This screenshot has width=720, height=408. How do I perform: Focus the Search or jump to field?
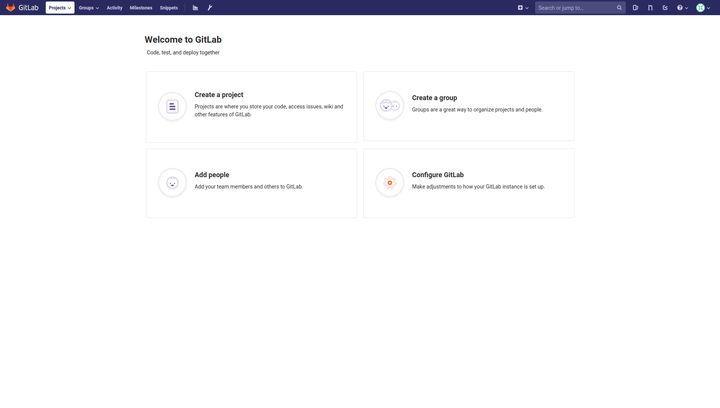580,8
